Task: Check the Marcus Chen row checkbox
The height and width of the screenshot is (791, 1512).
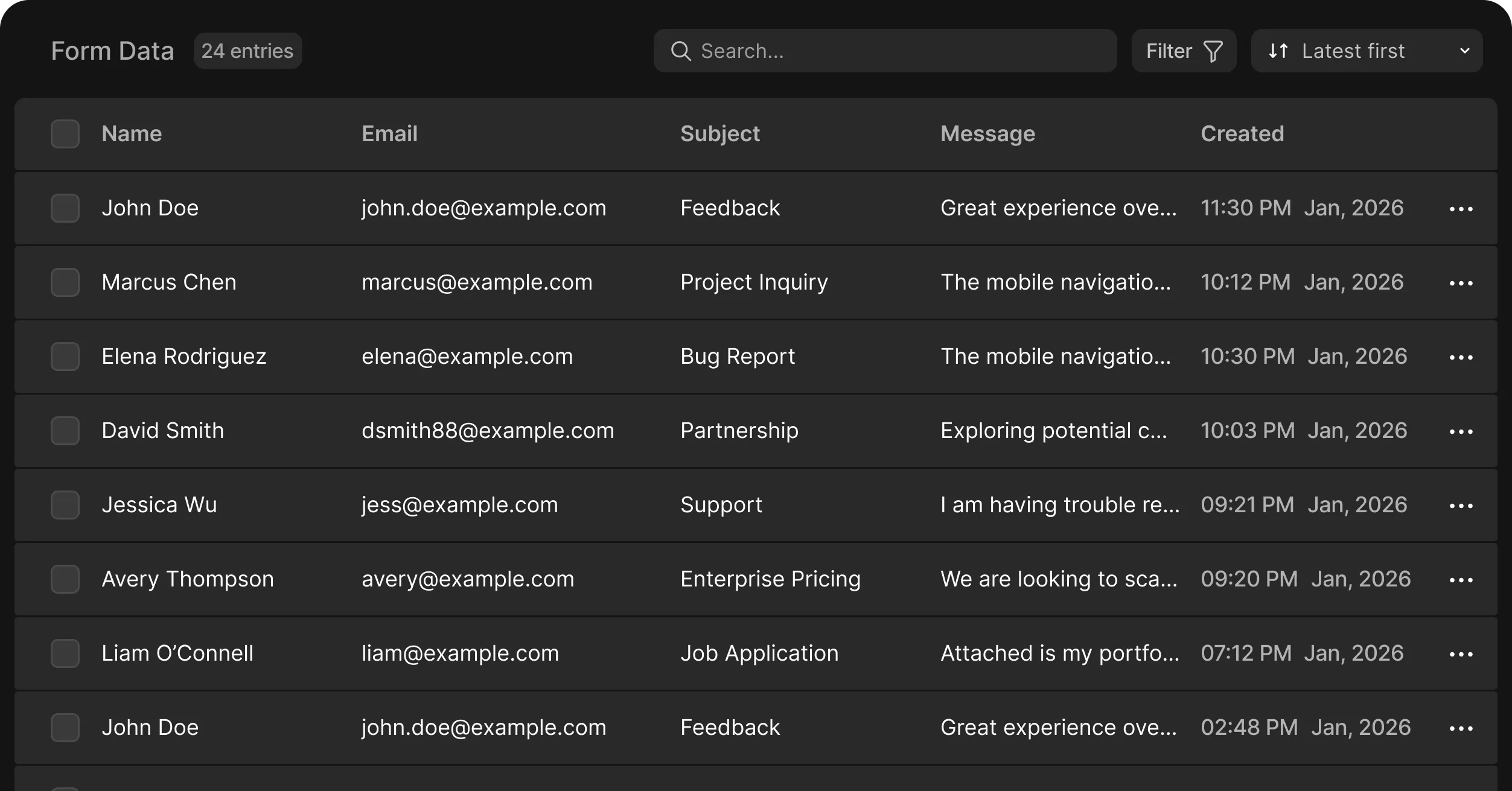Action: 65,282
